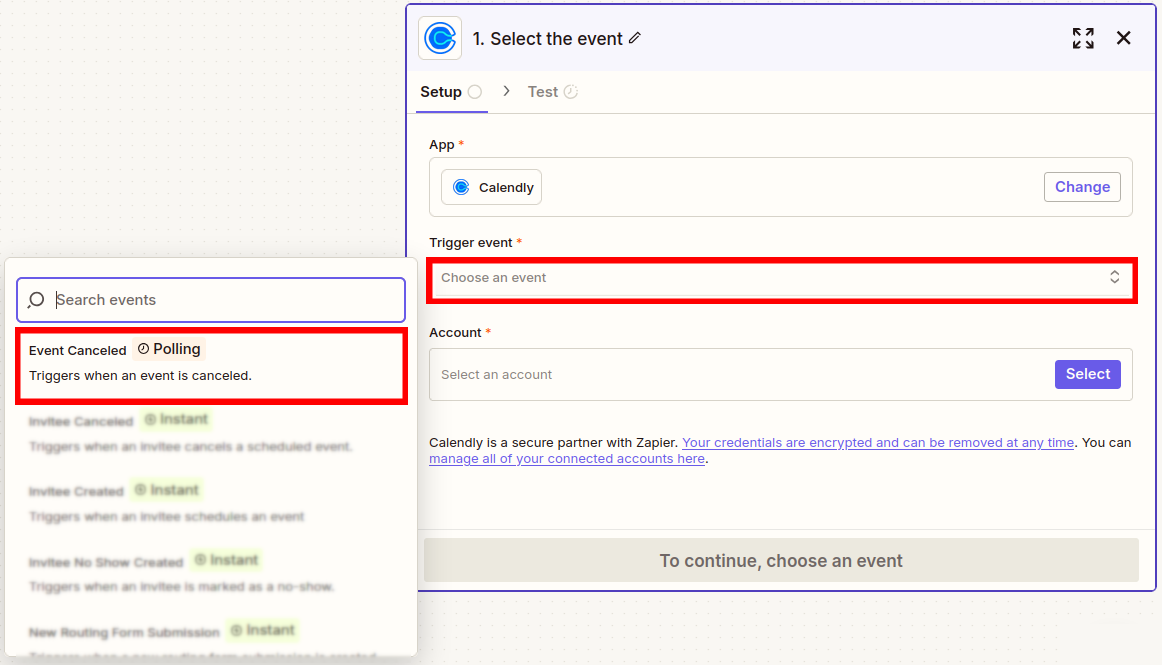Click the Test status clock icon
This screenshot has width=1162, height=665.
point(571,92)
